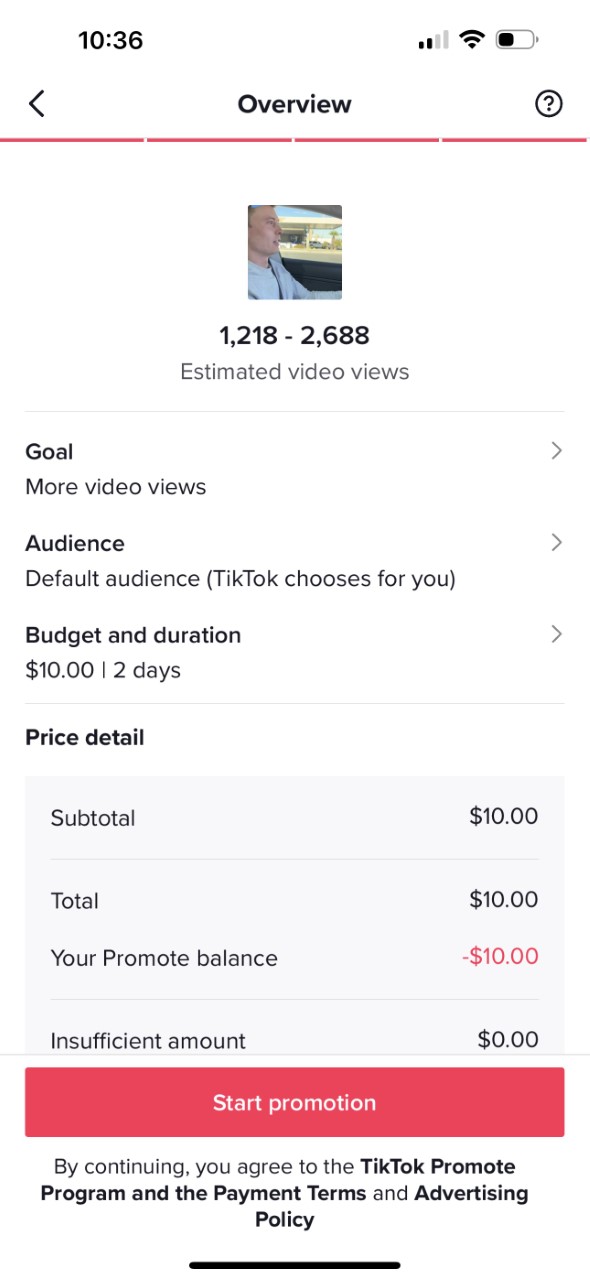
Task: Expand the Goal chevron
Action: tap(557, 451)
